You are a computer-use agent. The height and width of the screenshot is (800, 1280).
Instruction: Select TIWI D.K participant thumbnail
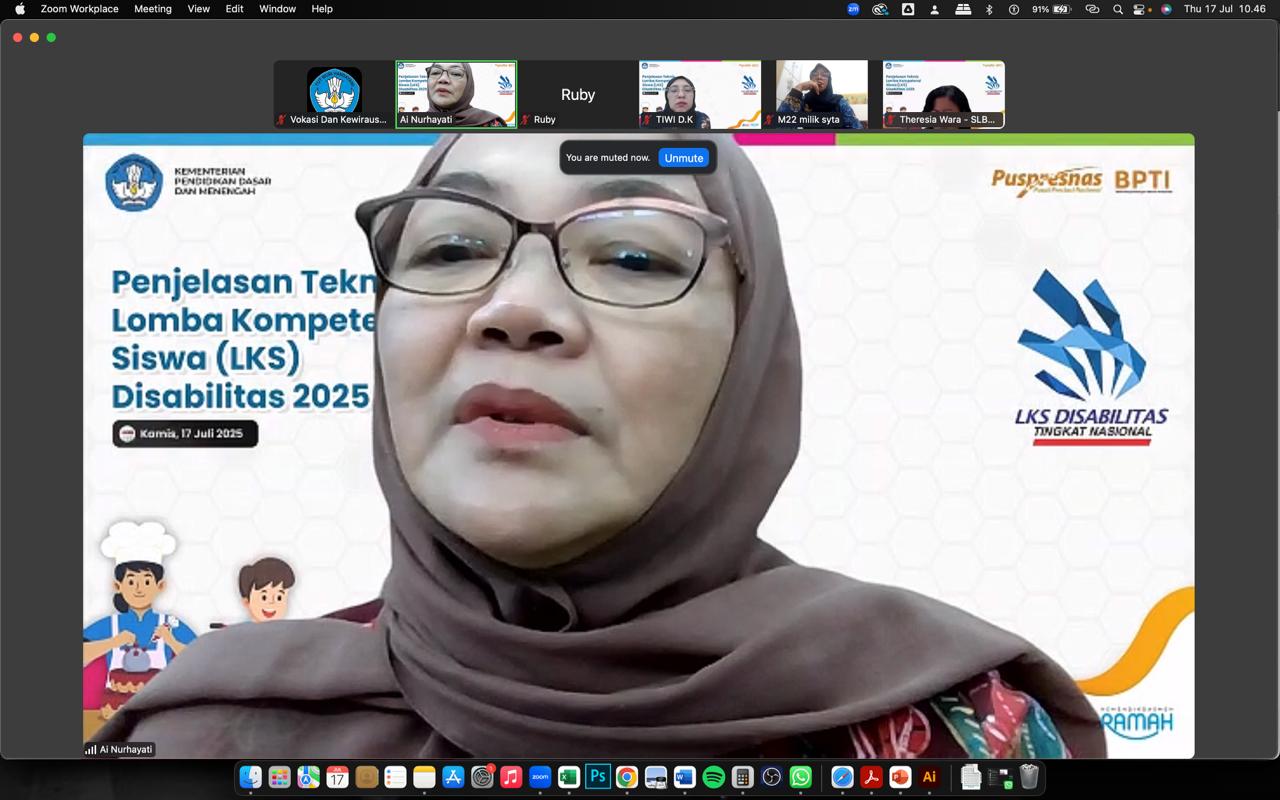point(700,94)
